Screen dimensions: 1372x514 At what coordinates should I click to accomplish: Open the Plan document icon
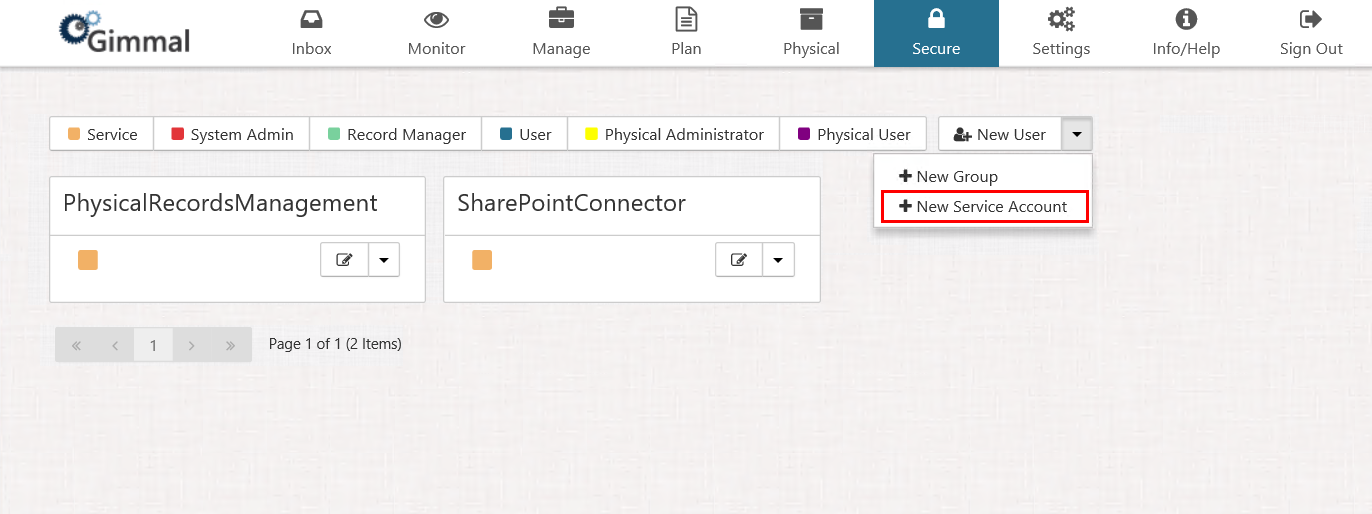point(686,20)
